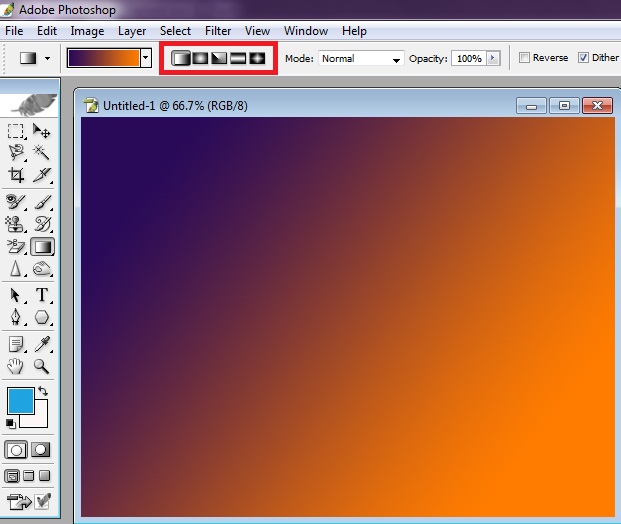Image resolution: width=621 pixels, height=524 pixels.
Task: Switch to Quick Mask mode
Action: (40, 450)
